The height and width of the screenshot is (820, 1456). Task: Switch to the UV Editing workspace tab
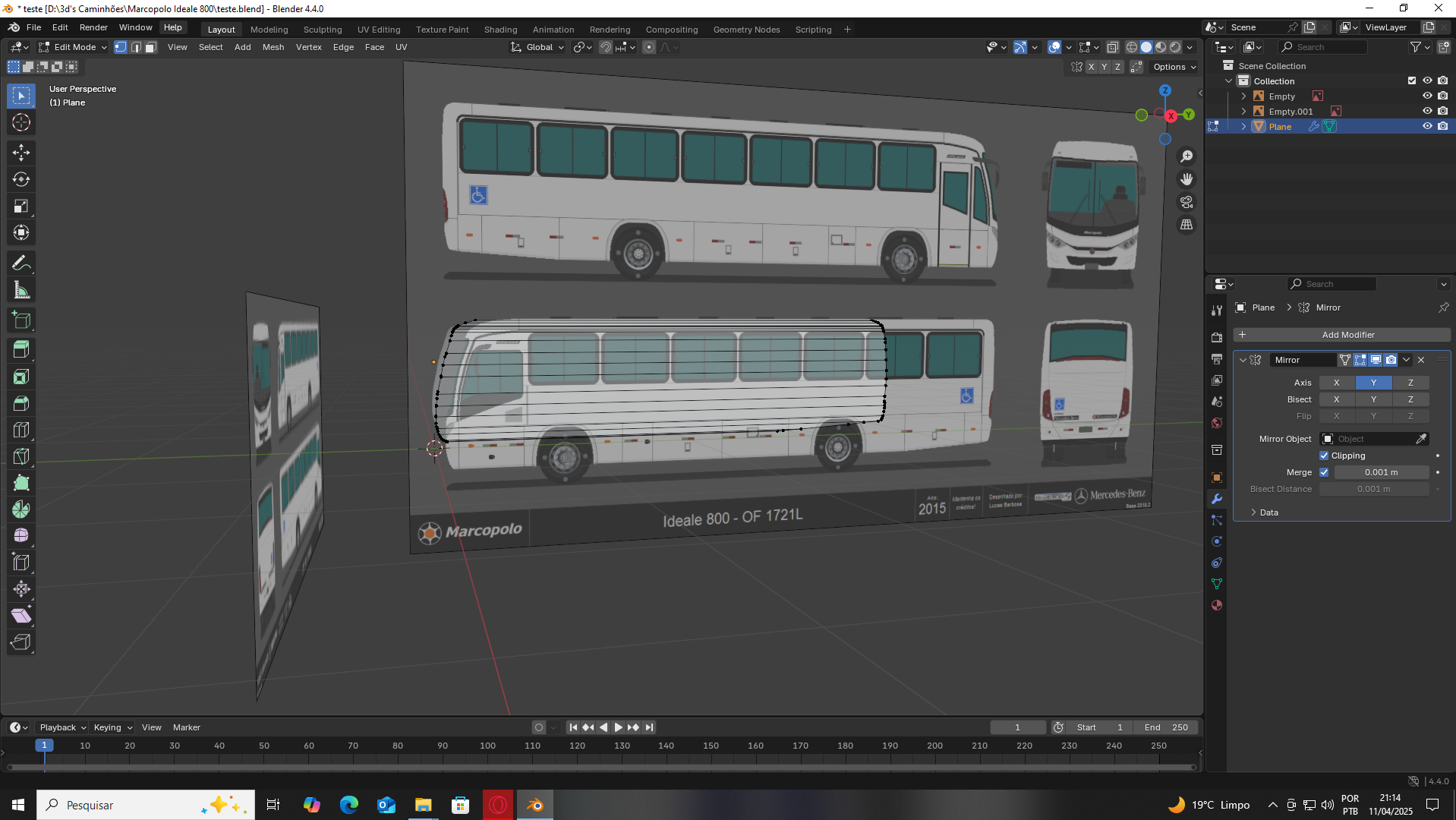(379, 30)
